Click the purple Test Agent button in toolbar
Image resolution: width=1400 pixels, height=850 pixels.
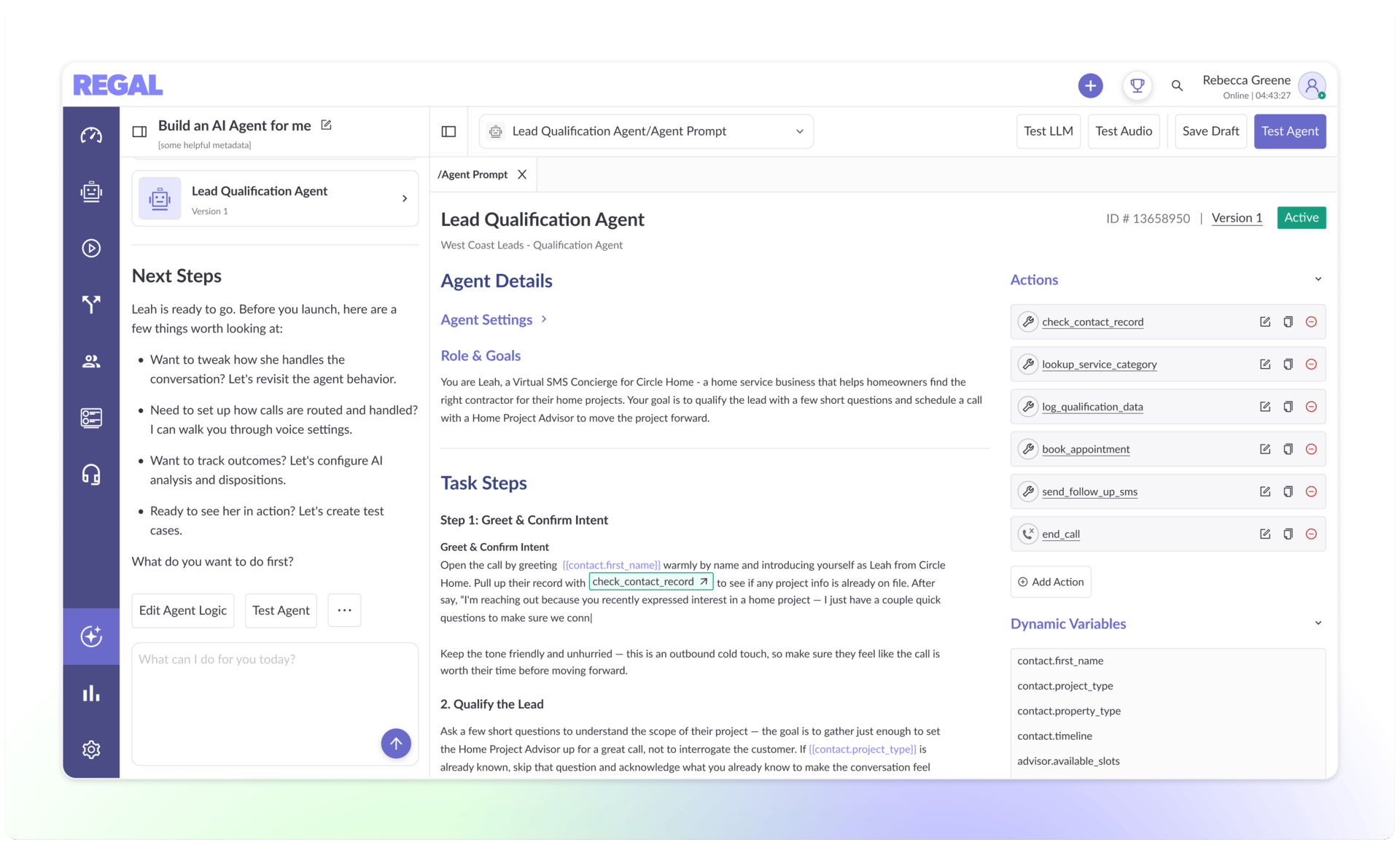pos(1289,132)
